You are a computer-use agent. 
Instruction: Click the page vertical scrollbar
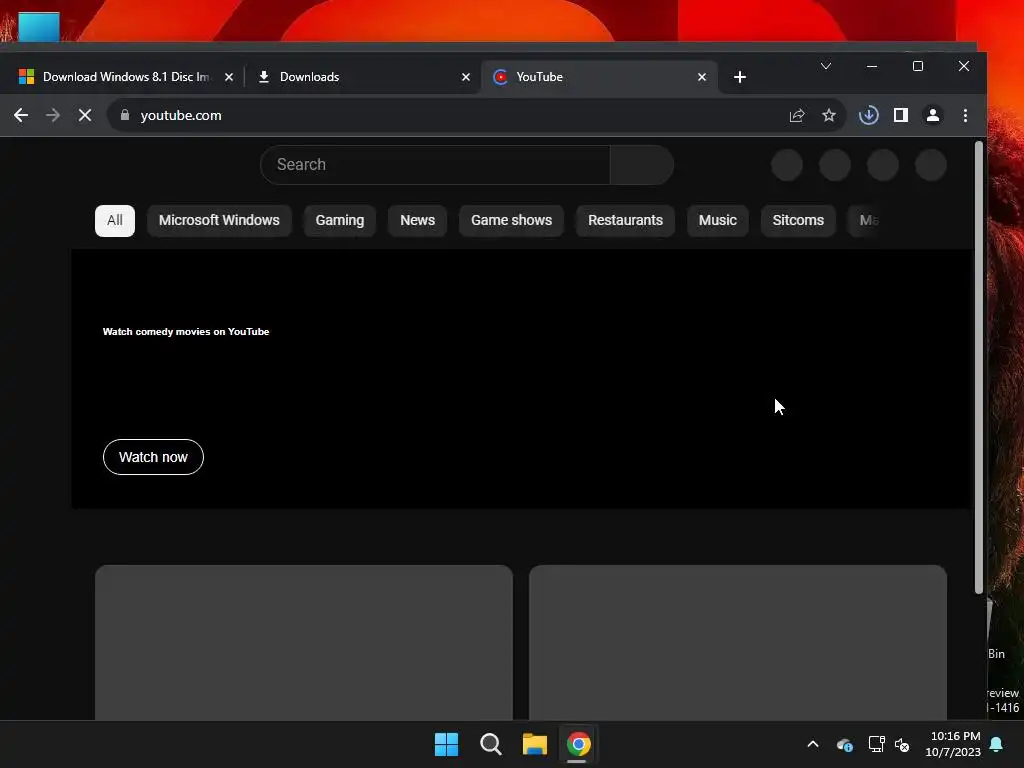[978, 368]
